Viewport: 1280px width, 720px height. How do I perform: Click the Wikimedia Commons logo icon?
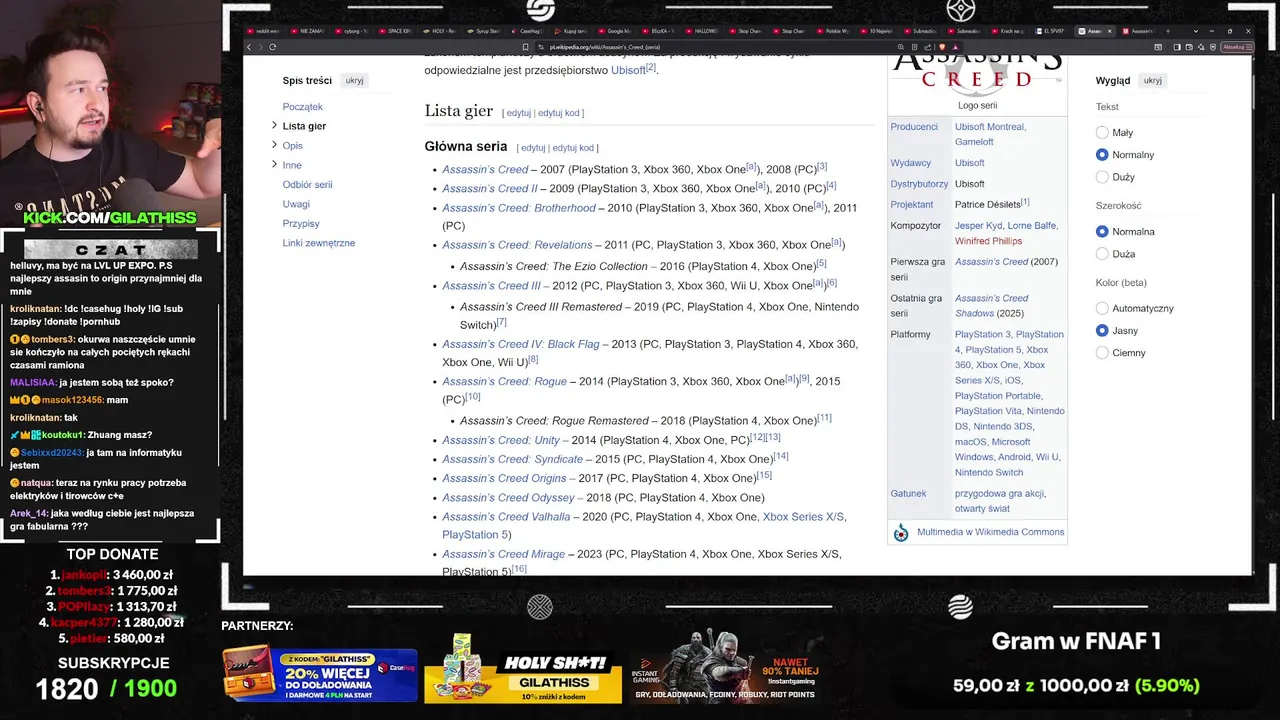[x=901, y=532]
